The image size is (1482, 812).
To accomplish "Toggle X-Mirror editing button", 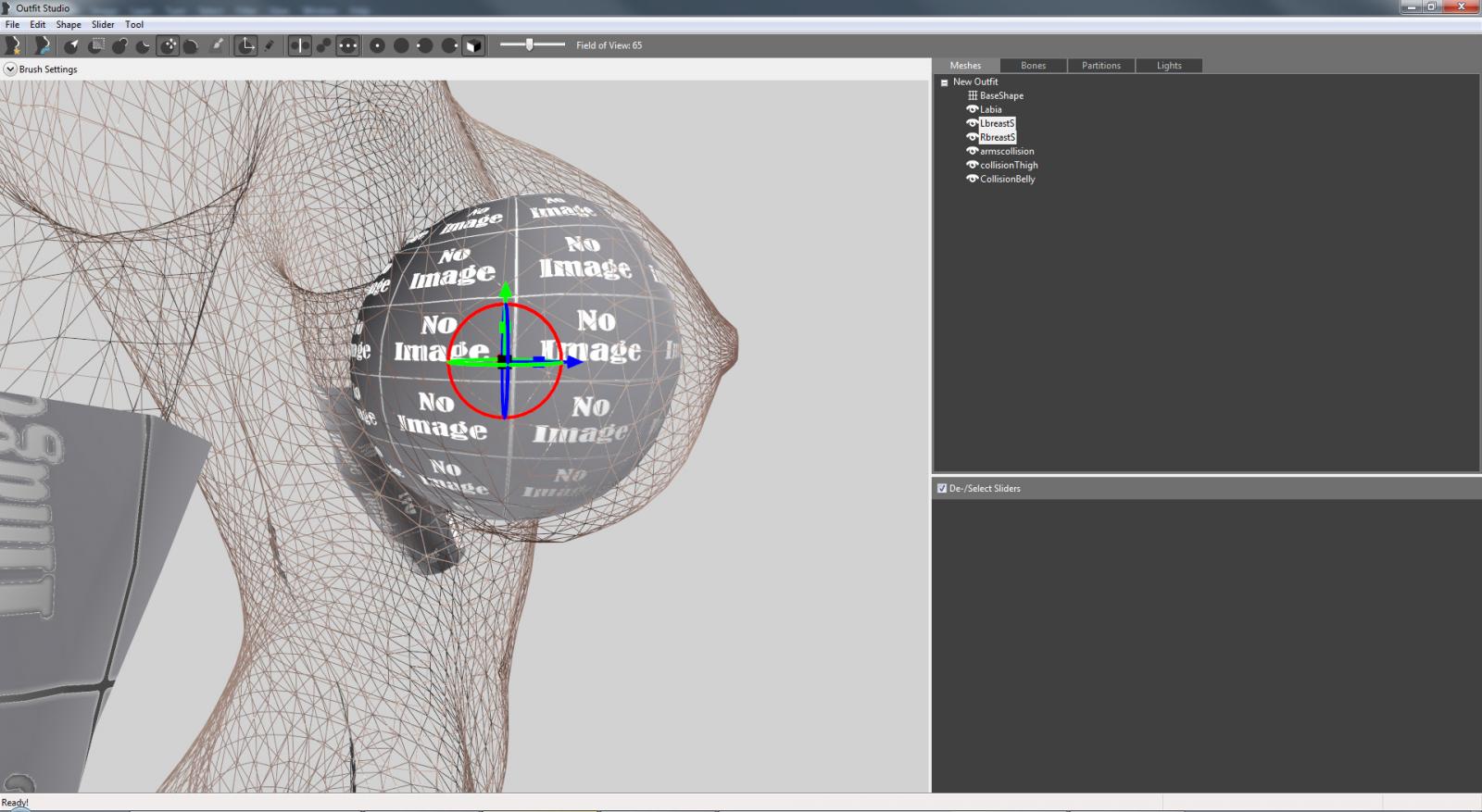I will tap(299, 45).
